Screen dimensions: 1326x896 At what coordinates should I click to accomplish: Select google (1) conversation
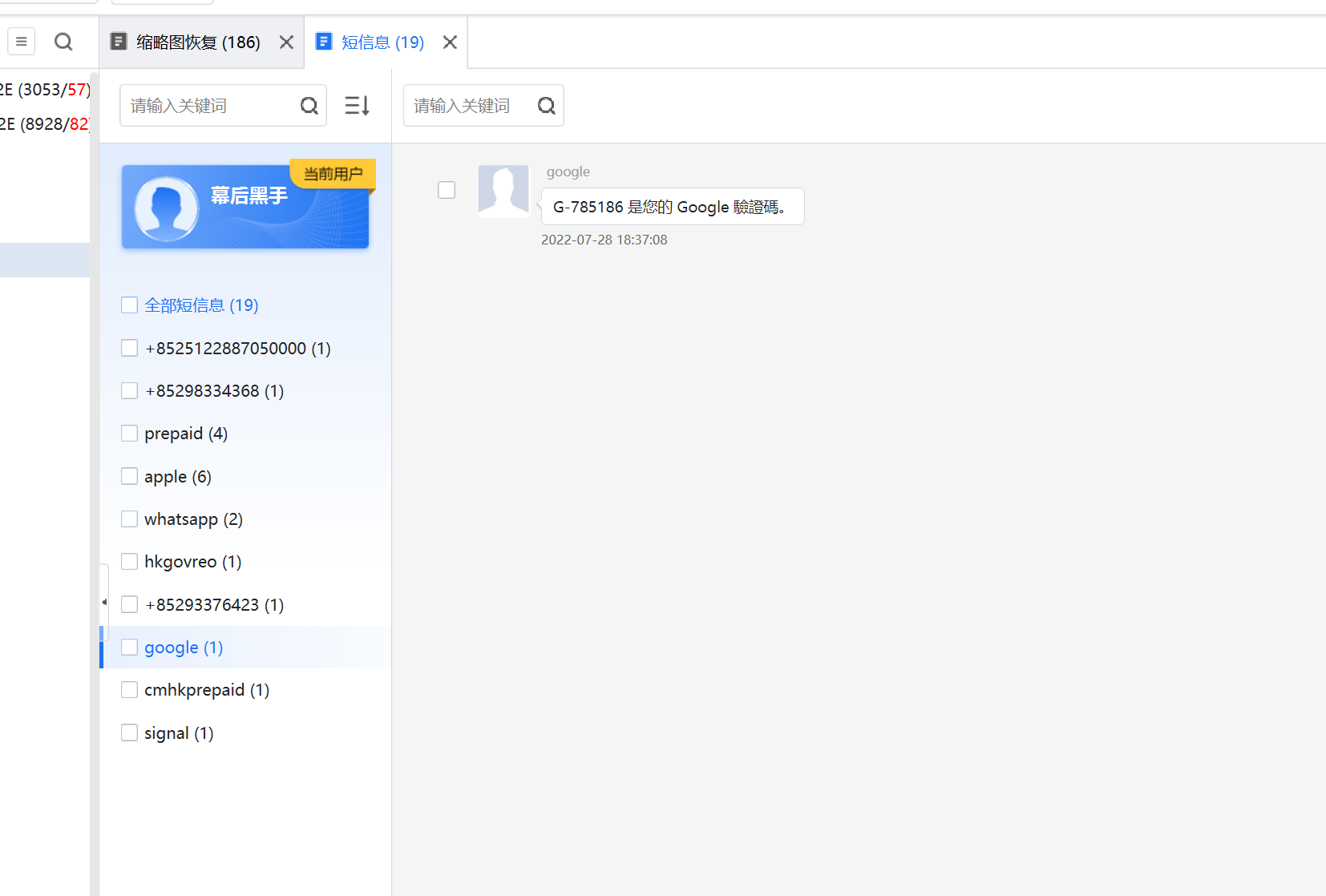tap(184, 648)
